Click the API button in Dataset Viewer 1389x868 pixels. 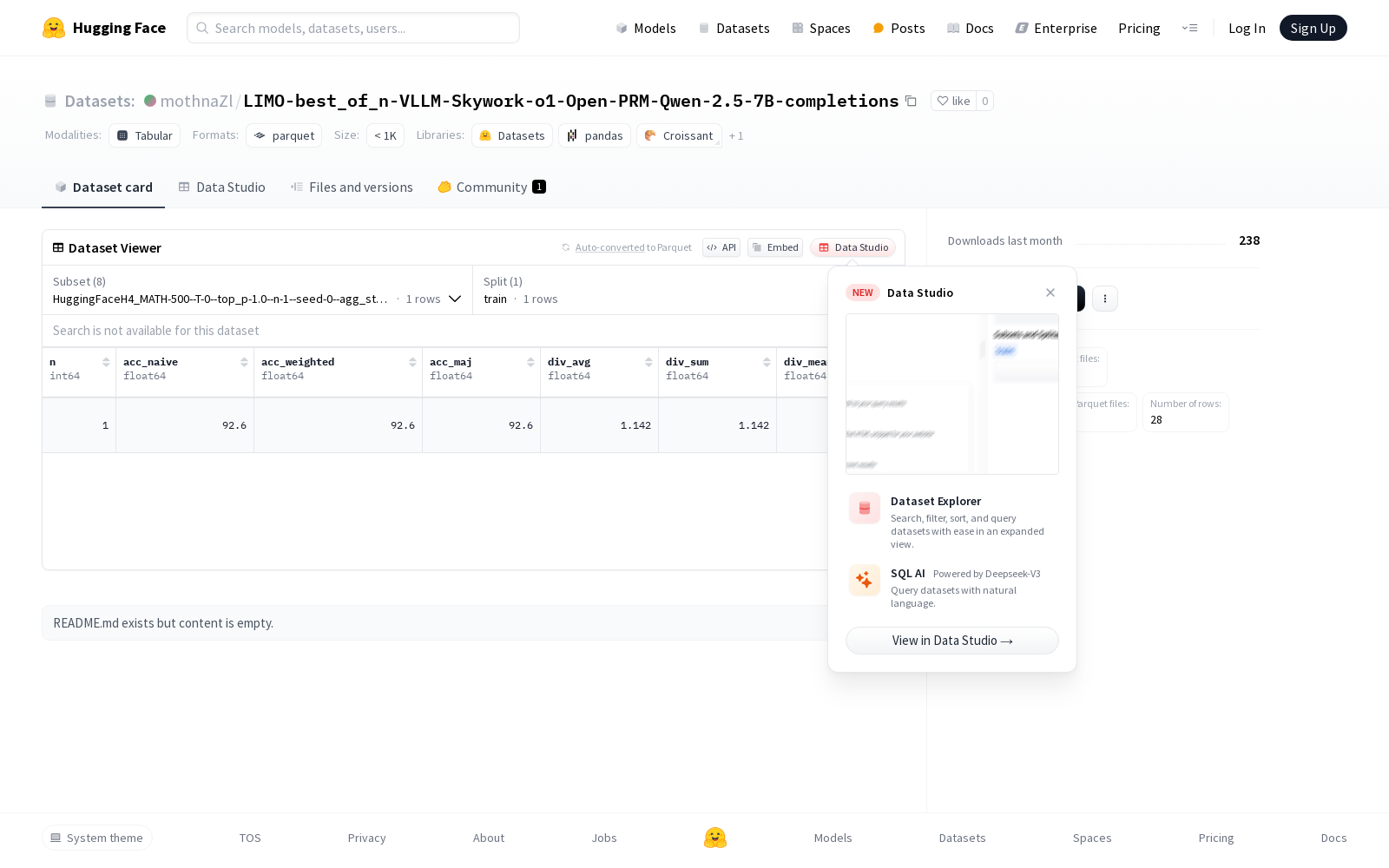[x=721, y=247]
